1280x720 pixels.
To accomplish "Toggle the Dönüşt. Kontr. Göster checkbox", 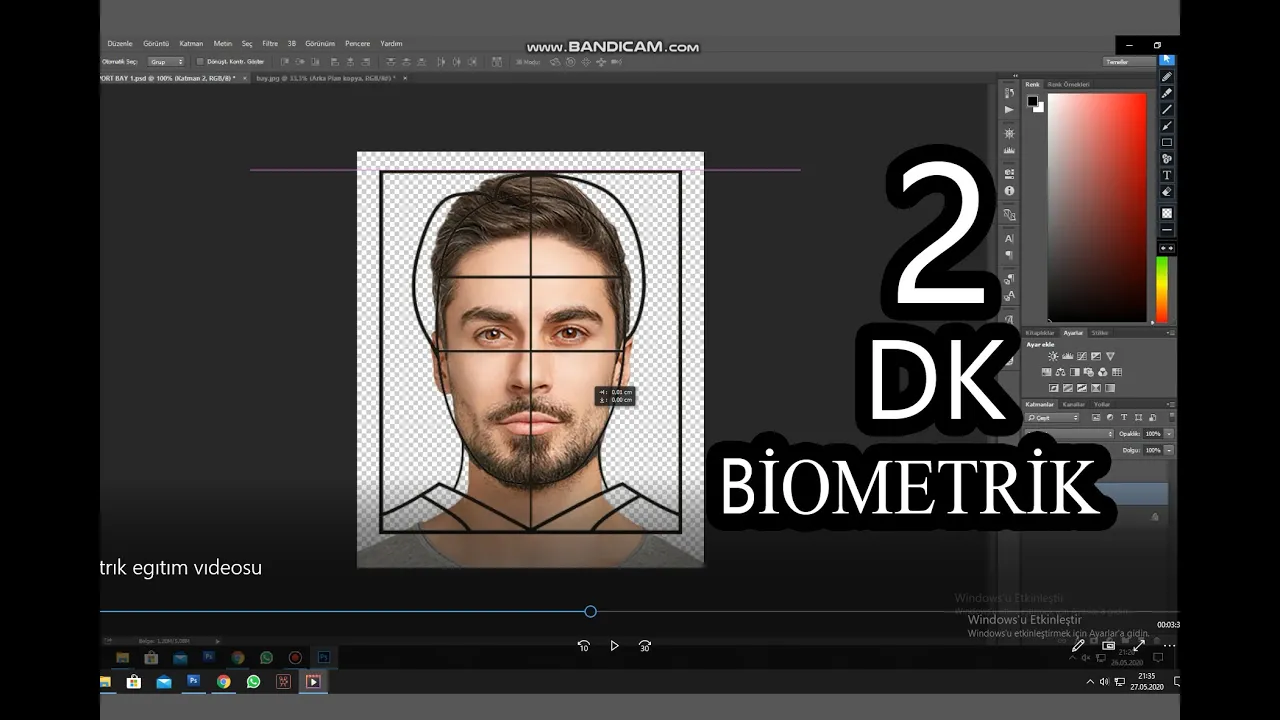I will coord(200,62).
